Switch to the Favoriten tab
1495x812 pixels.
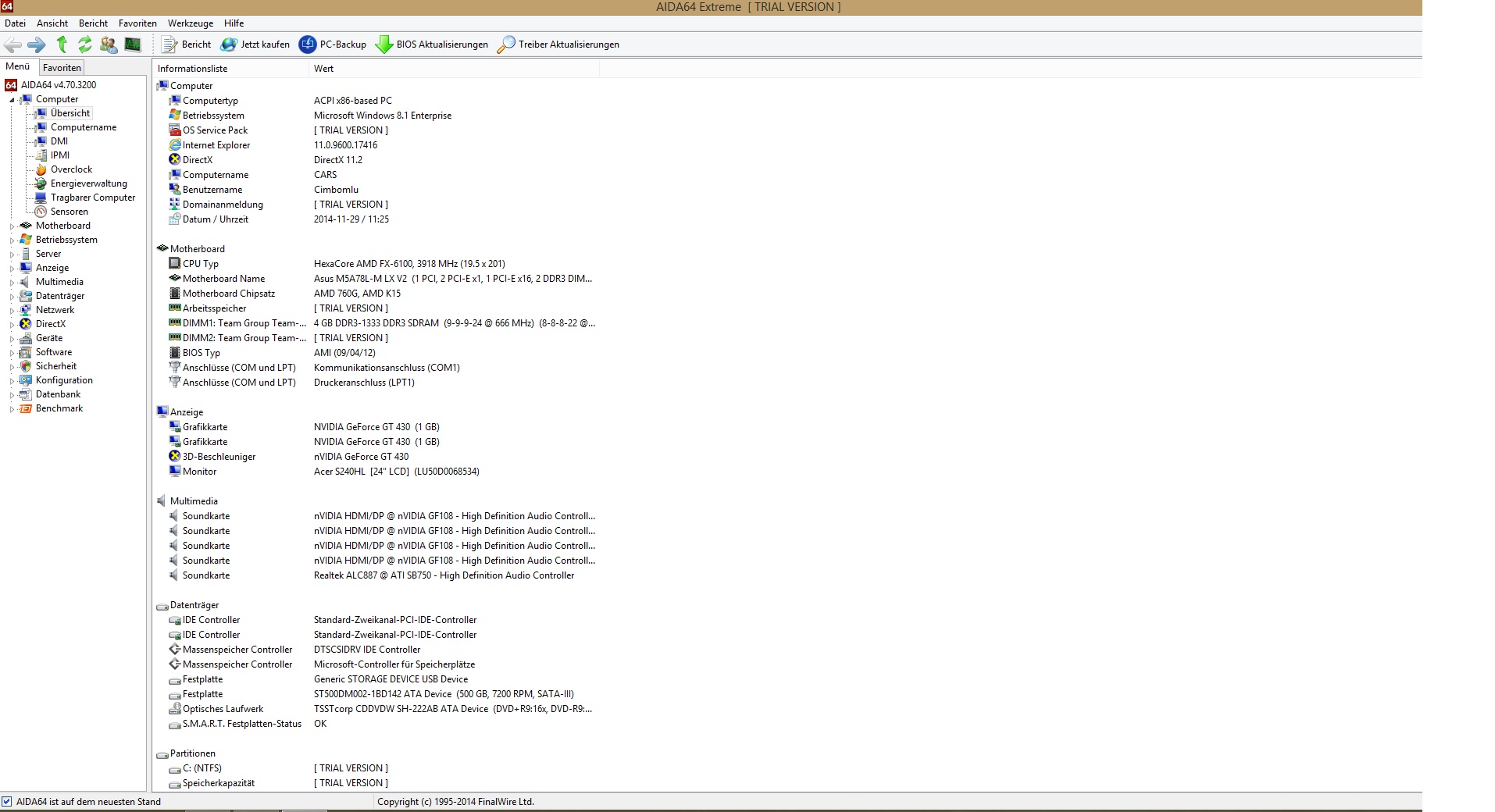point(62,68)
